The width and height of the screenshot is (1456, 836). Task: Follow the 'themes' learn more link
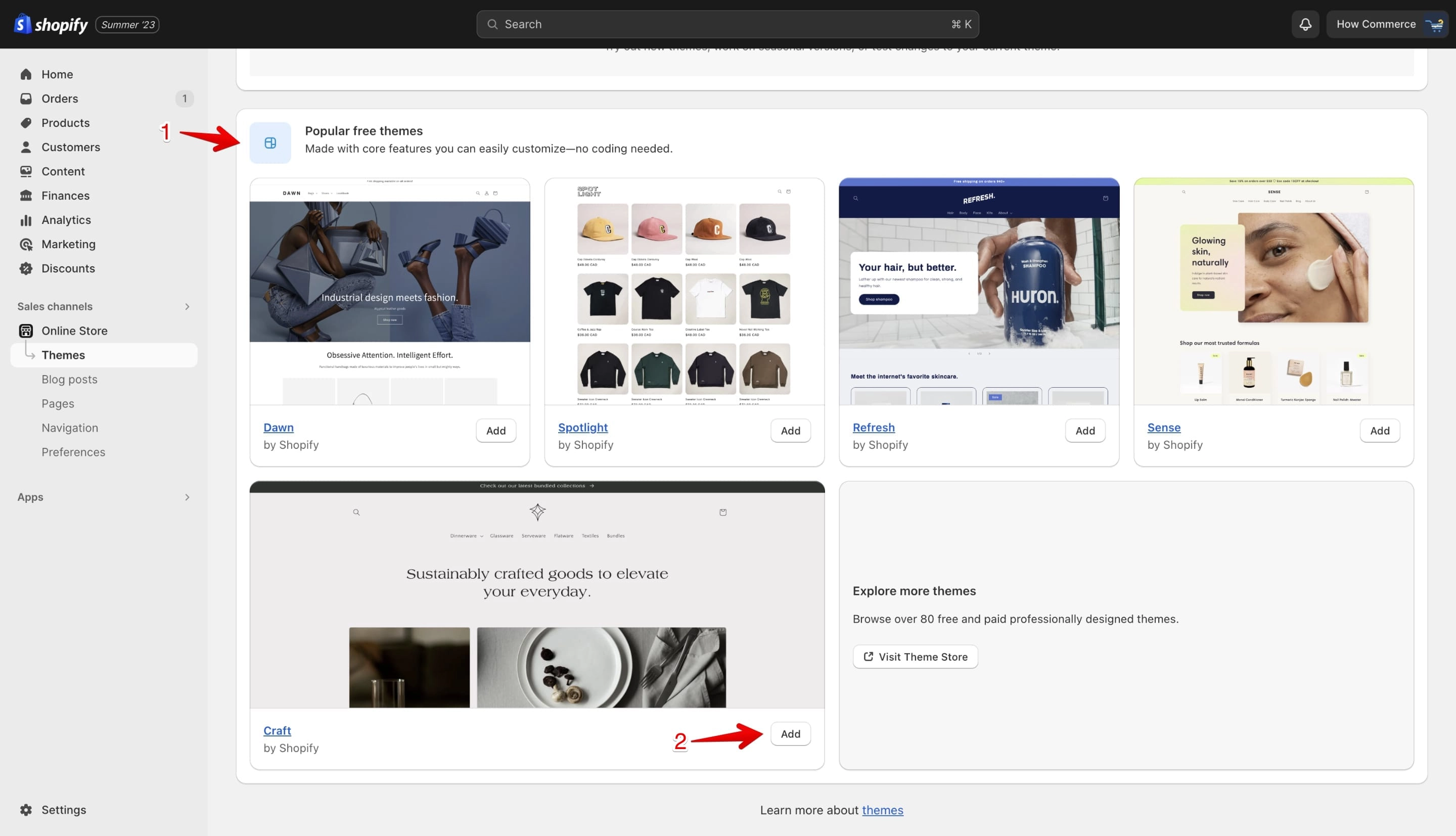click(x=882, y=810)
